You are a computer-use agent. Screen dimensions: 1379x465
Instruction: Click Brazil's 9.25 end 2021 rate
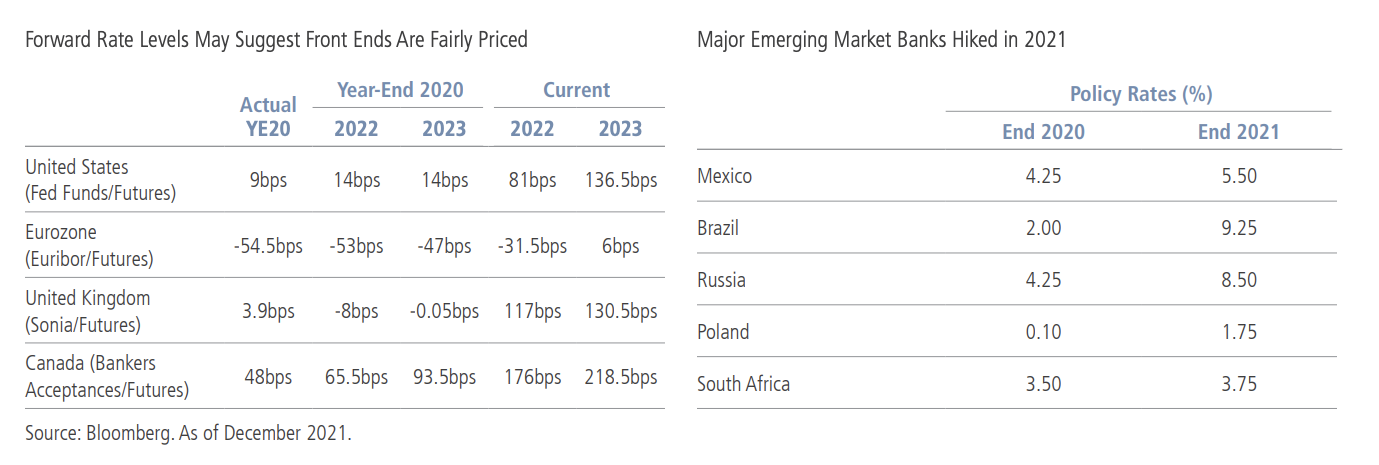click(x=1238, y=229)
